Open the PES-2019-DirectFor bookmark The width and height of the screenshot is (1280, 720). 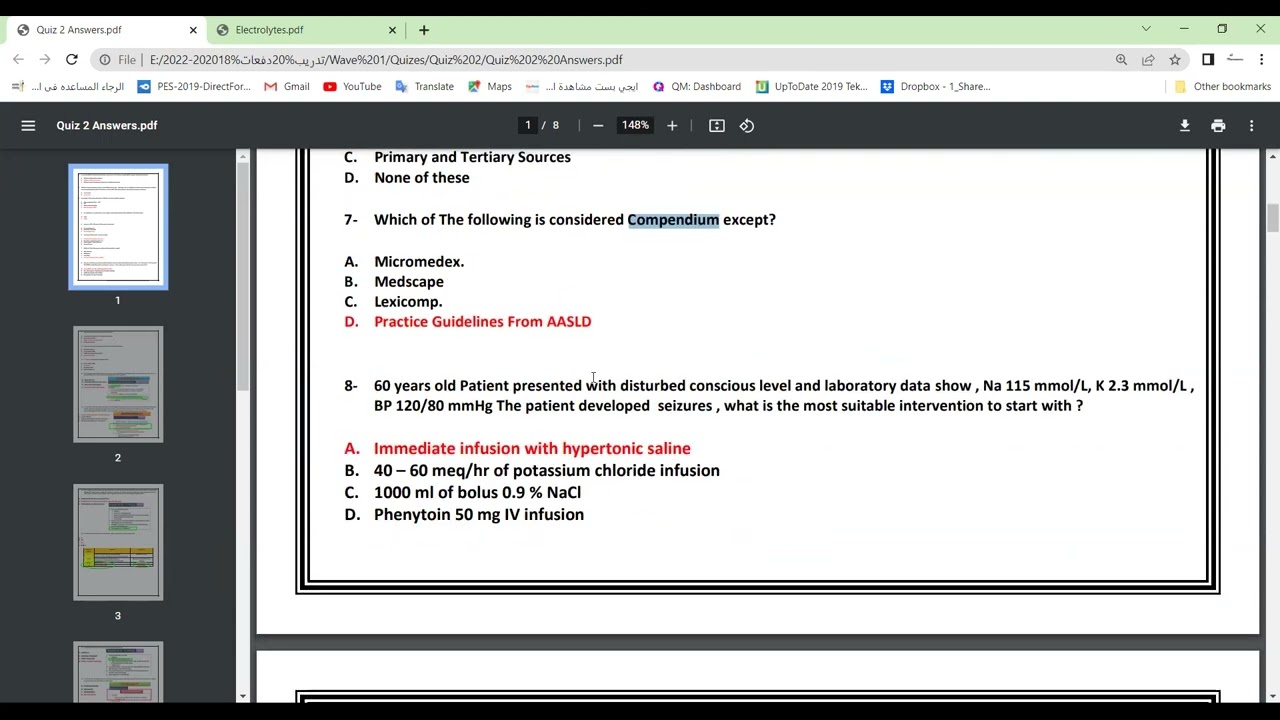194,87
